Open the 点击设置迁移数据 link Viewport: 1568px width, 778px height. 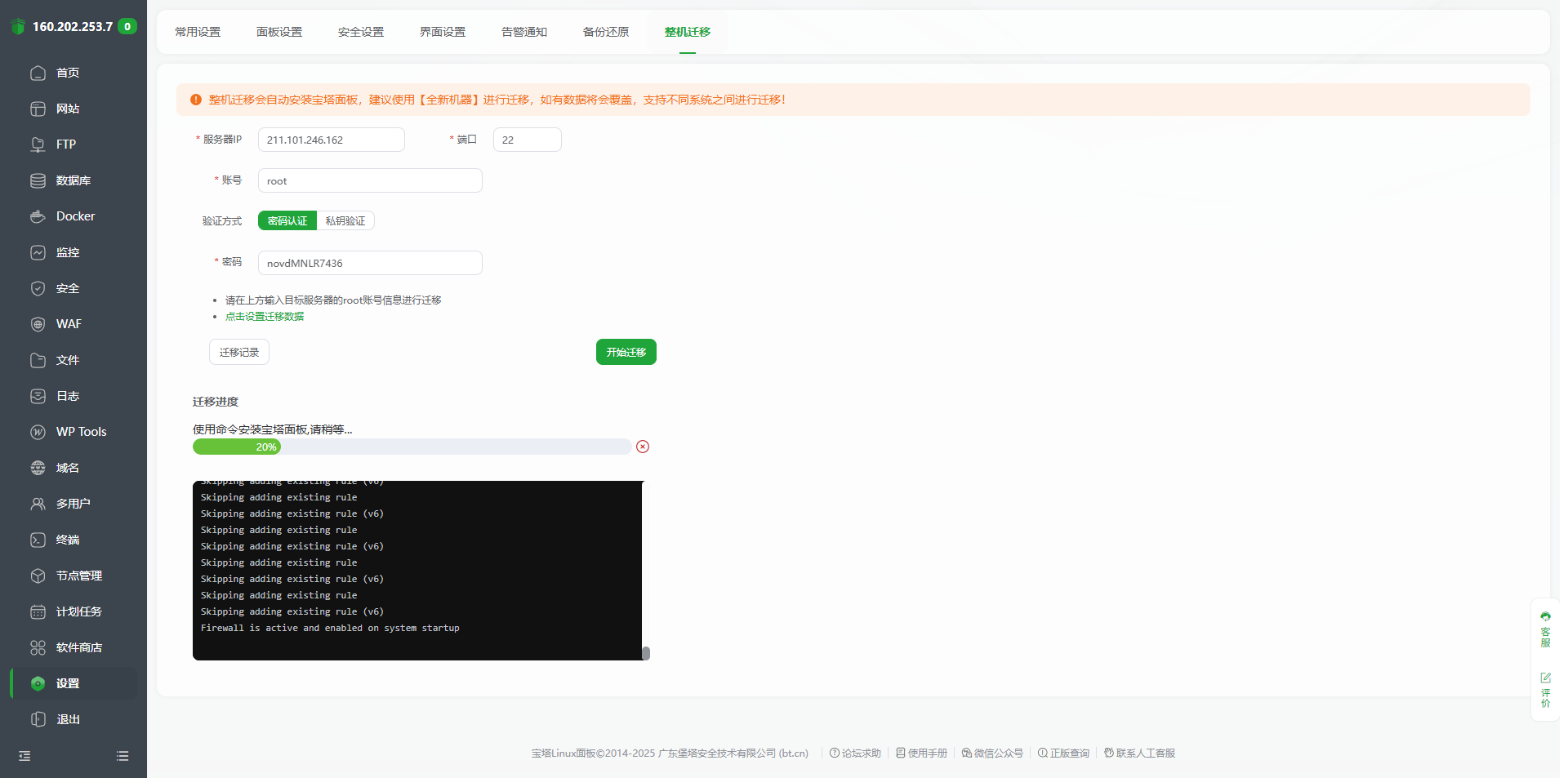(x=265, y=316)
